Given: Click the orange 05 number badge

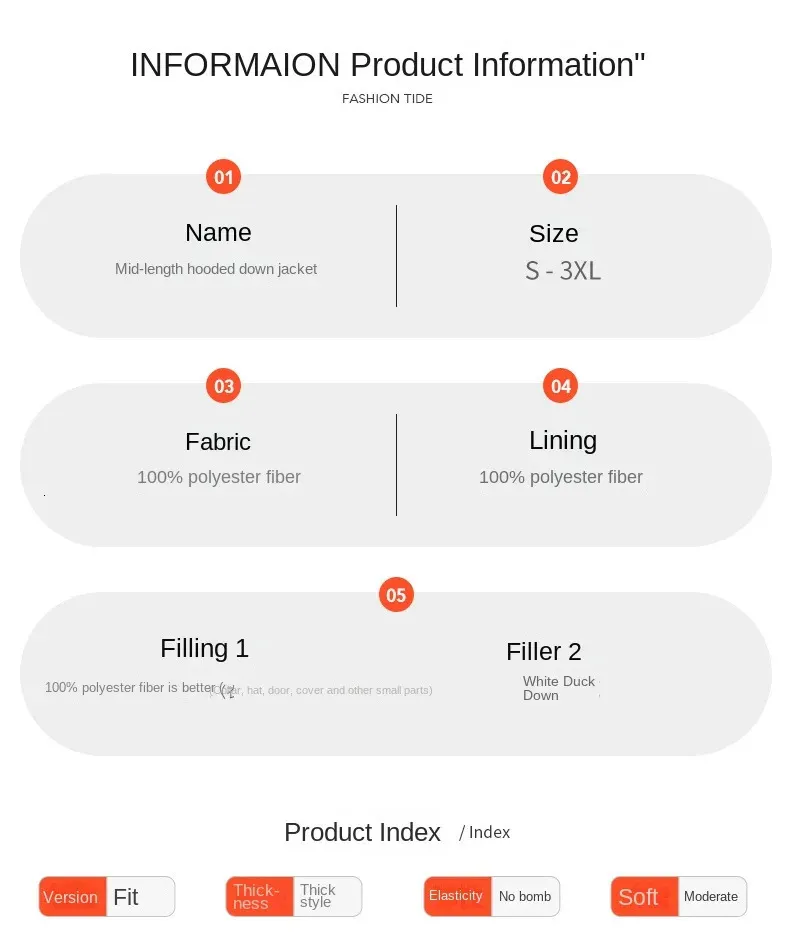Looking at the screenshot, I should tap(396, 595).
